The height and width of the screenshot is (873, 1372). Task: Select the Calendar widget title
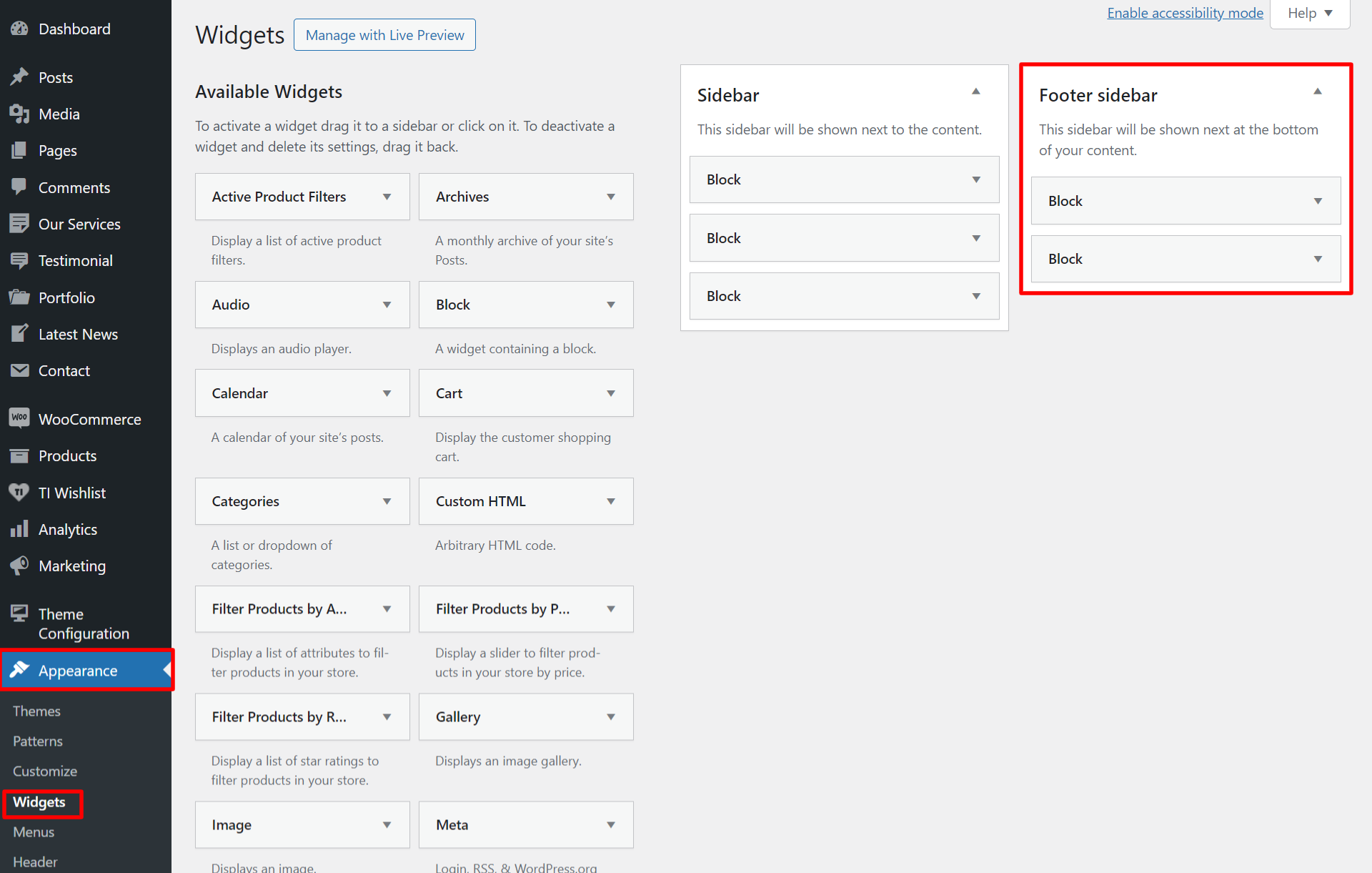click(240, 393)
